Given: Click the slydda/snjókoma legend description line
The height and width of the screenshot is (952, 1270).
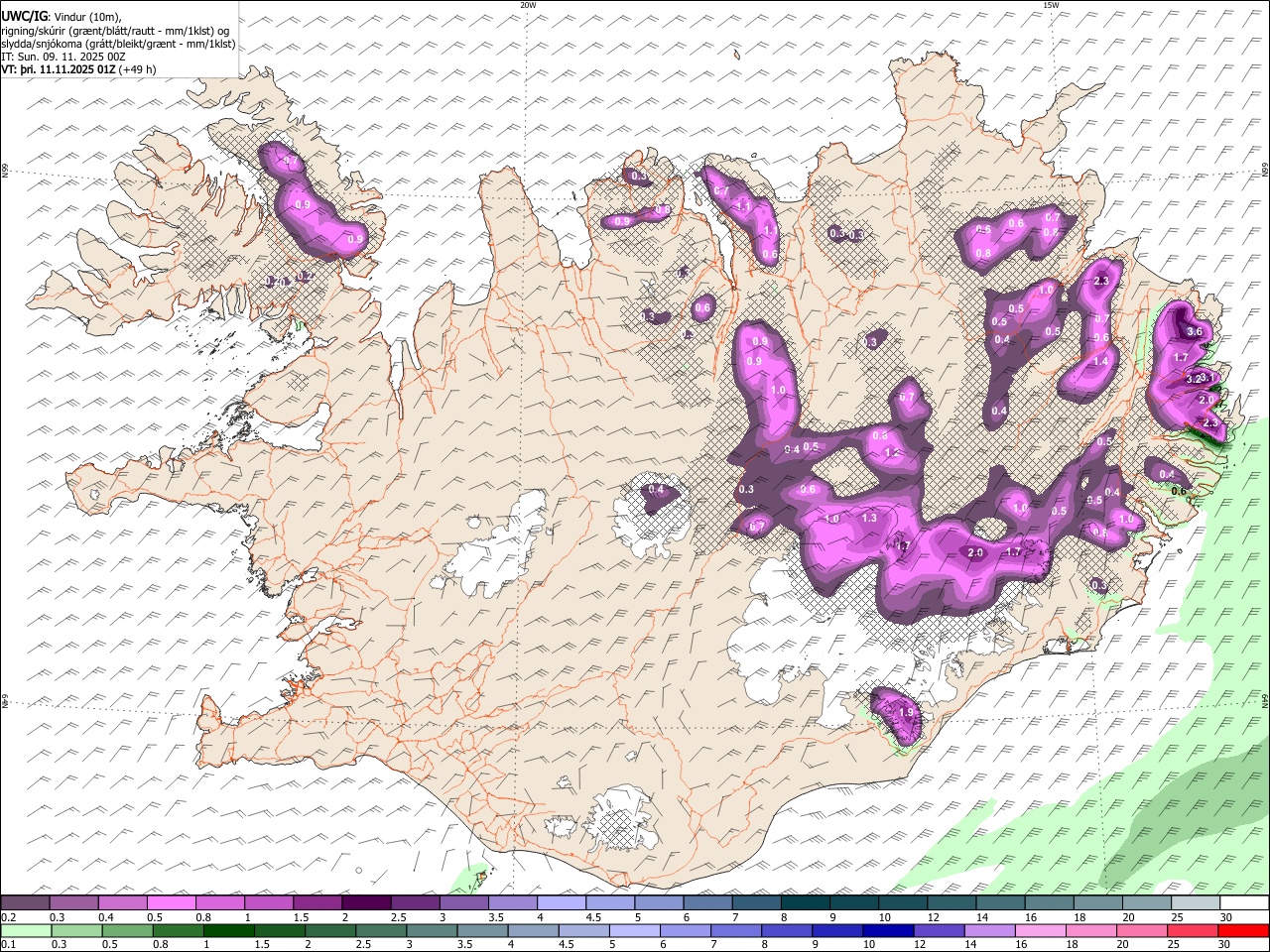Looking at the screenshot, I should [118, 44].
